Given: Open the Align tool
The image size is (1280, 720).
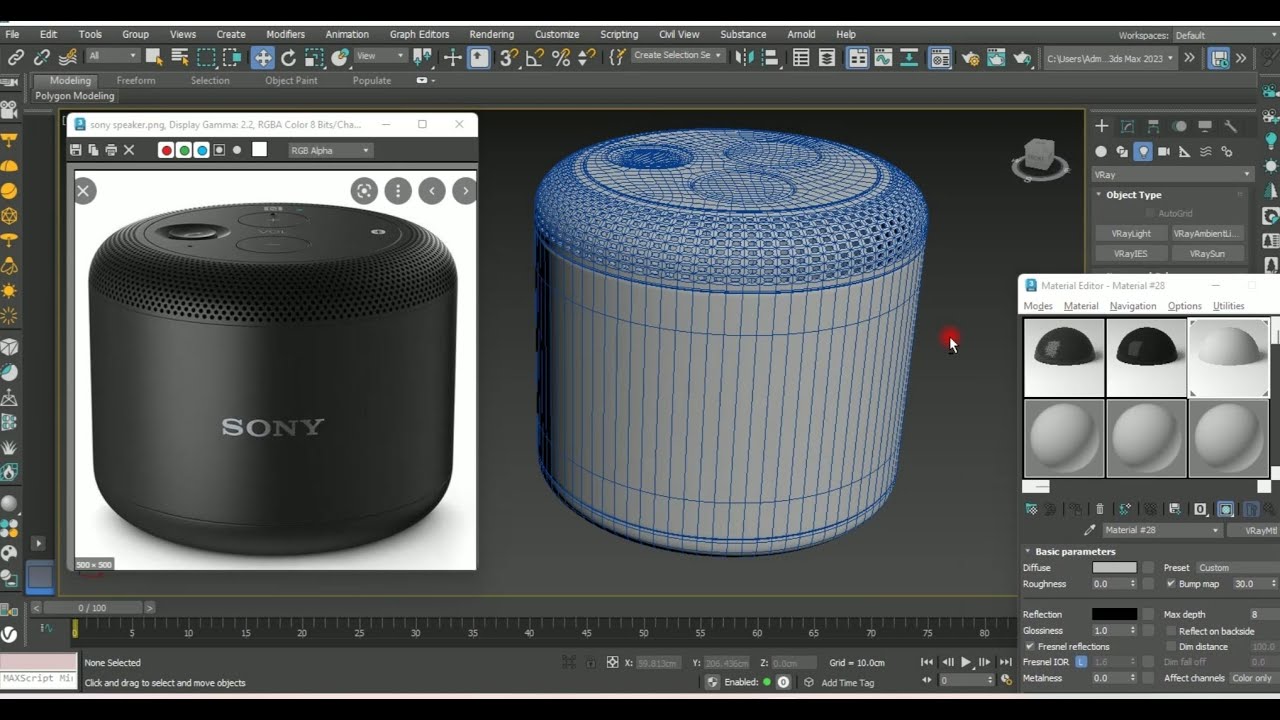Looking at the screenshot, I should [x=772, y=57].
